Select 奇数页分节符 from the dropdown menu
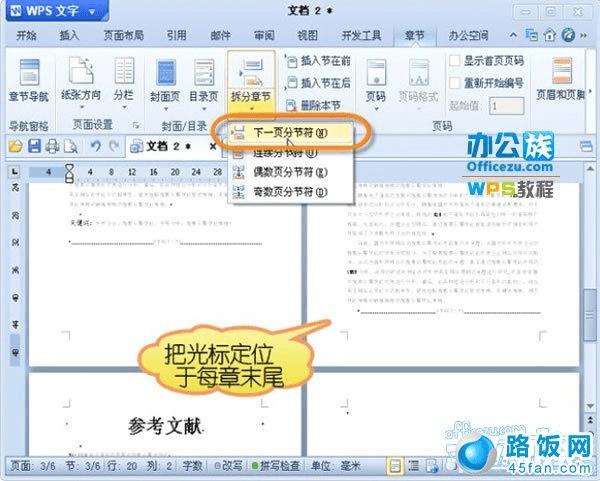The height and width of the screenshot is (481, 600). 290,192
